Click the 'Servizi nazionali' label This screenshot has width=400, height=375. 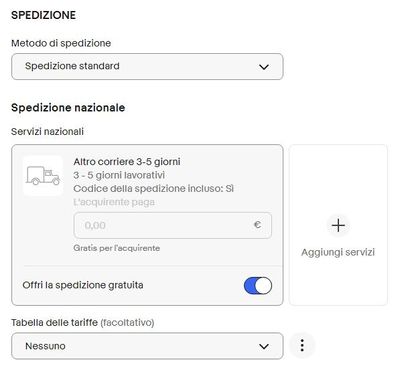click(x=47, y=132)
